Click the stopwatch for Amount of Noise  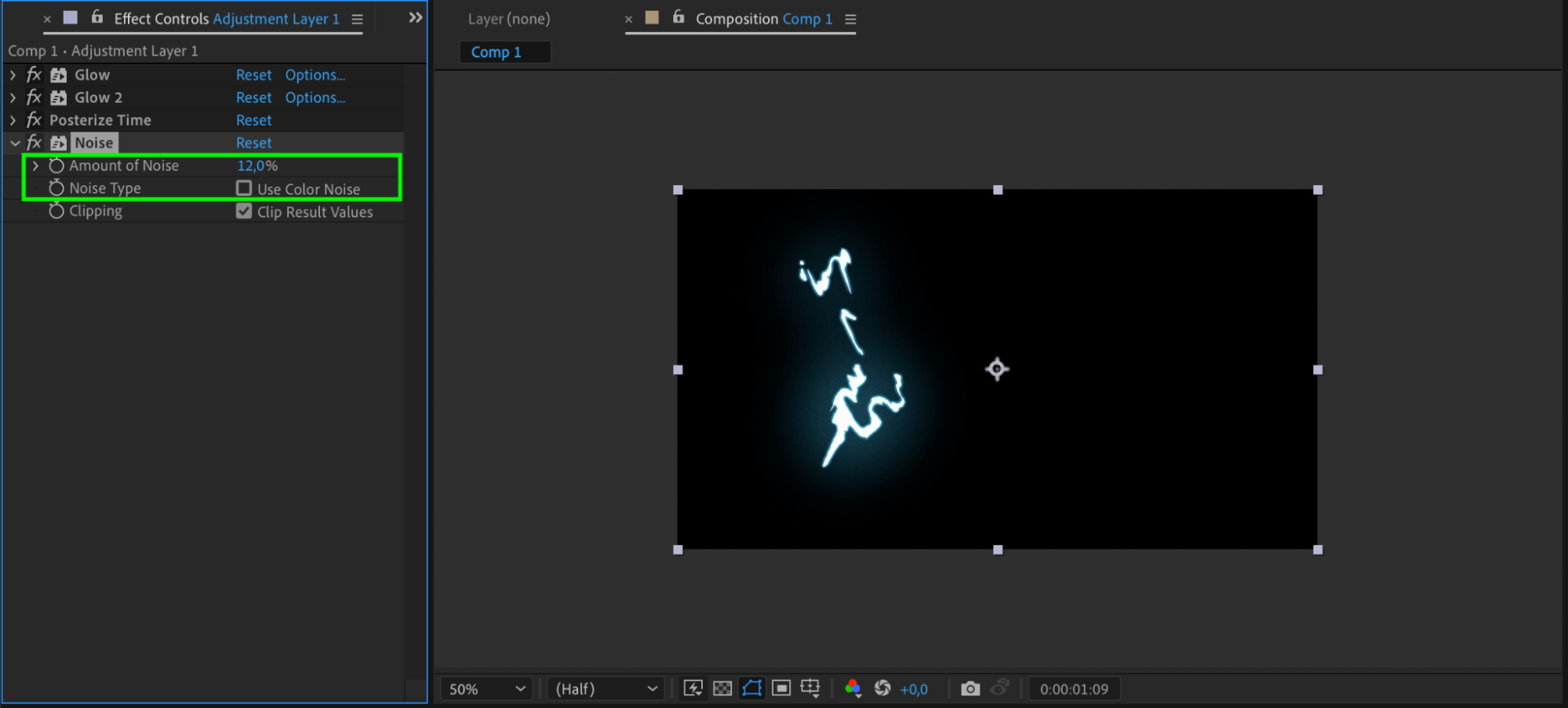point(56,165)
